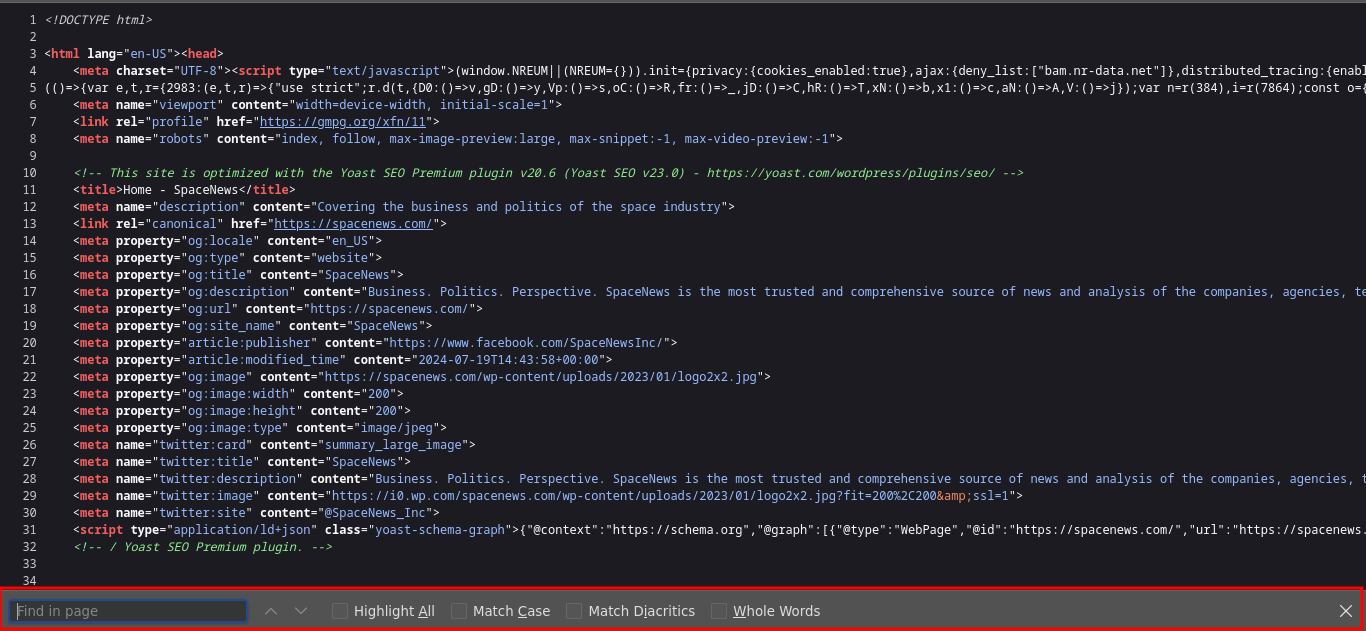Viewport: 1366px width, 631px height.
Task: Focus the Find in page field
Action: tap(128, 611)
